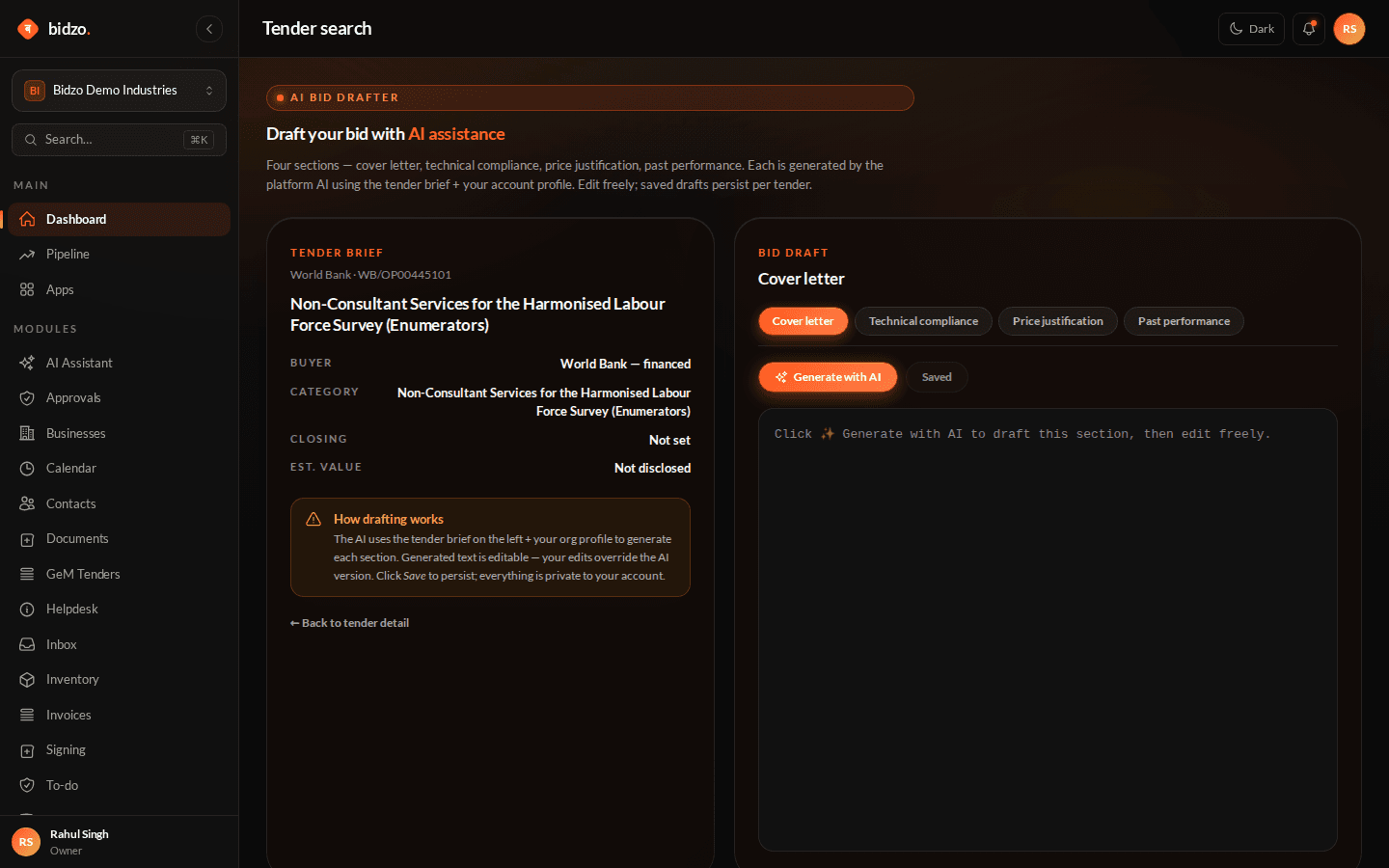Click the Tender search page title
This screenshot has width=1389, height=868.
pos(316,29)
